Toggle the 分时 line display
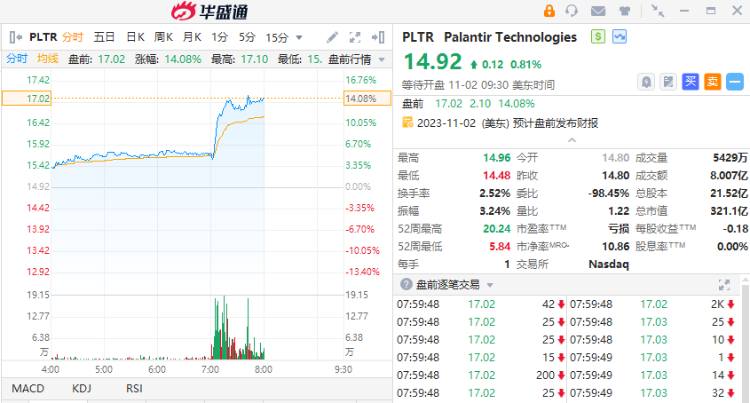Image resolution: width=750 pixels, height=403 pixels. pos(18,59)
